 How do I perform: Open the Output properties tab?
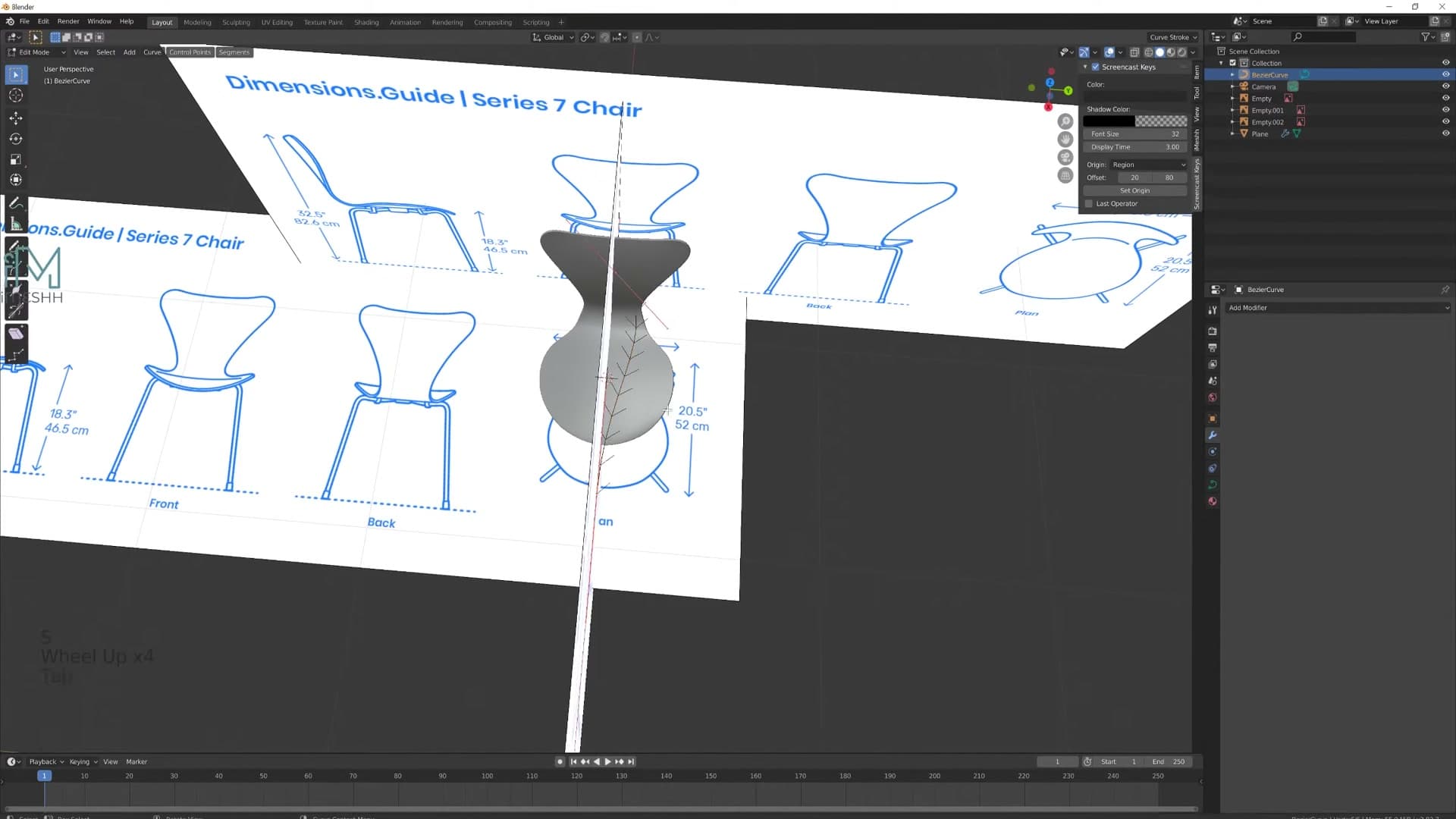[x=1213, y=348]
